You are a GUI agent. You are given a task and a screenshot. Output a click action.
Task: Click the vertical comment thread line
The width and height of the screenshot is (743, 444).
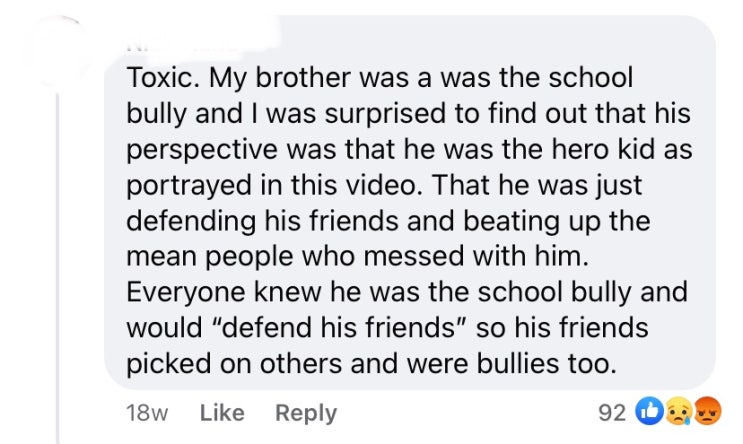point(58,268)
